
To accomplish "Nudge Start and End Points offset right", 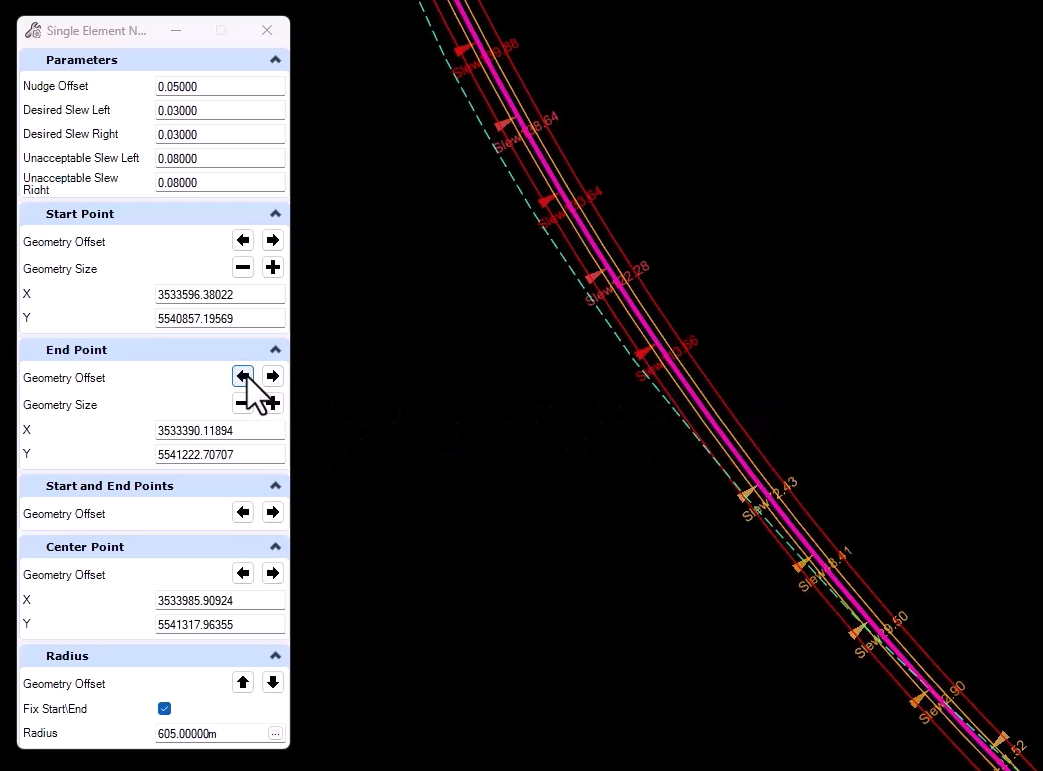I will (272, 512).
